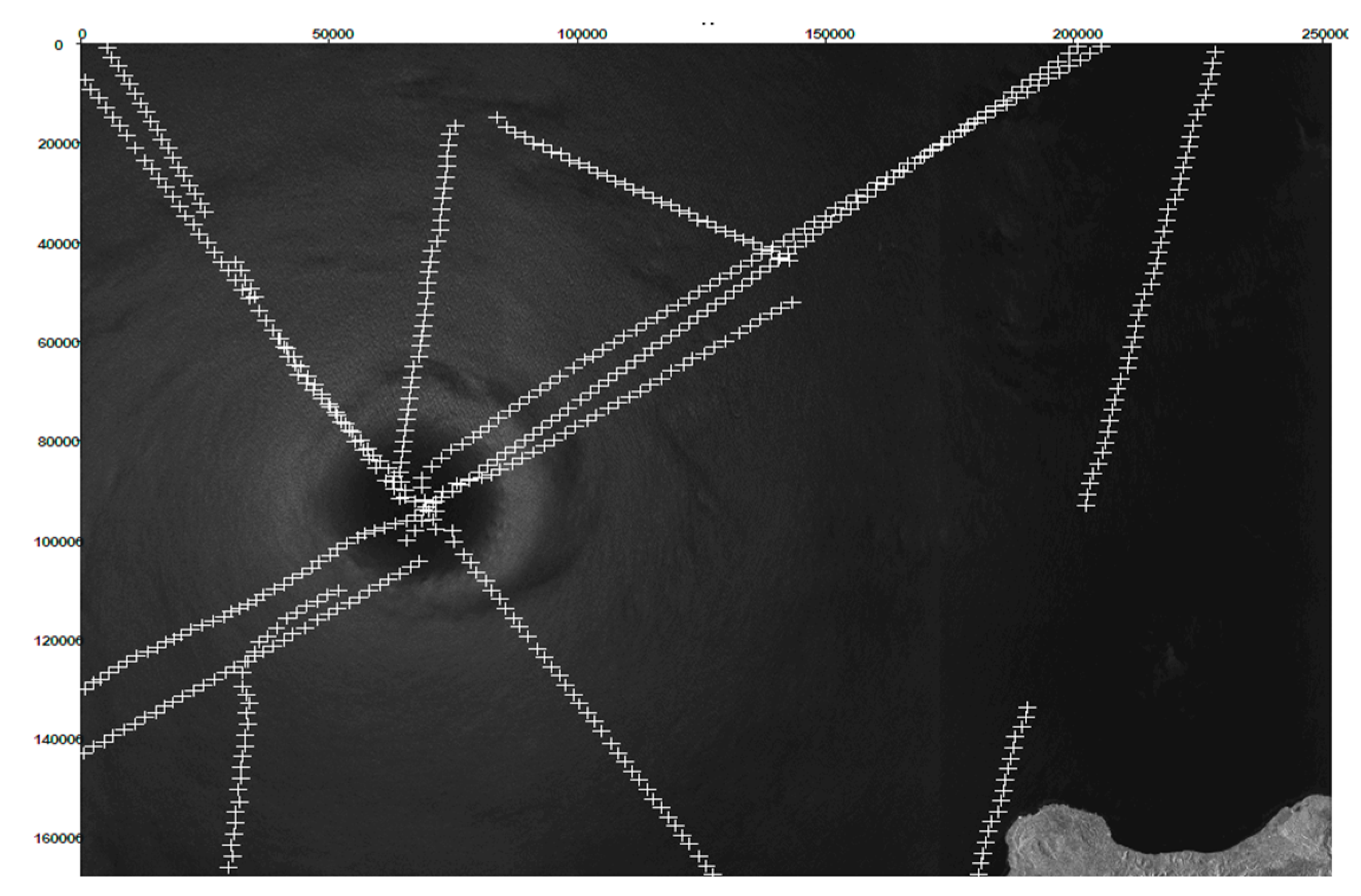Click the upper-left start marker of short diagonal track
1361x896 pixels.
(497, 117)
